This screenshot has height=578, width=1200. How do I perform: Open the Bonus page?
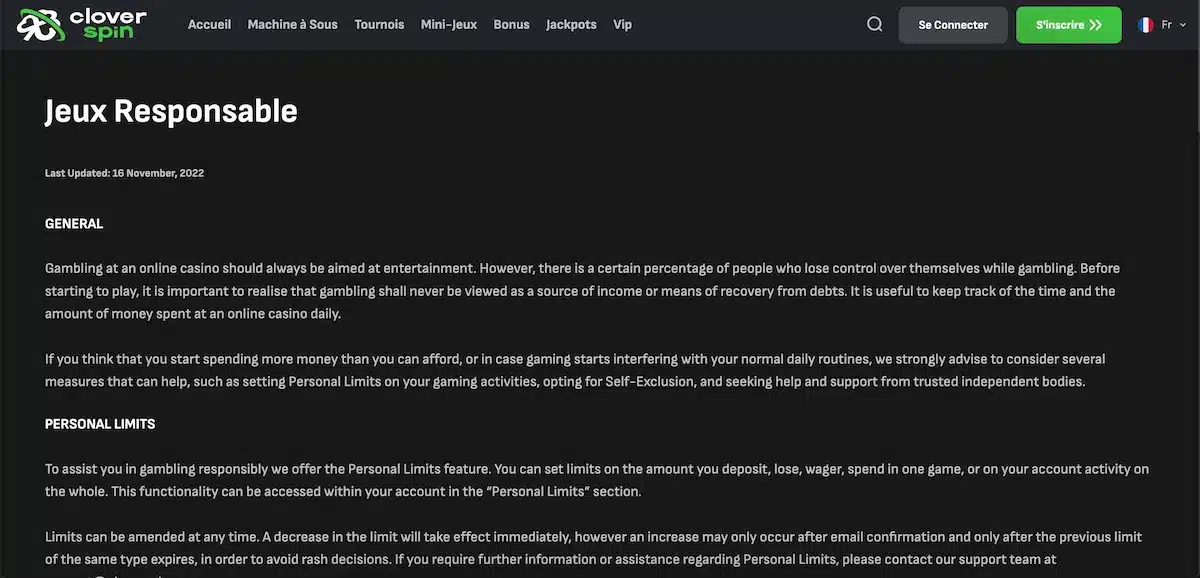tap(511, 25)
